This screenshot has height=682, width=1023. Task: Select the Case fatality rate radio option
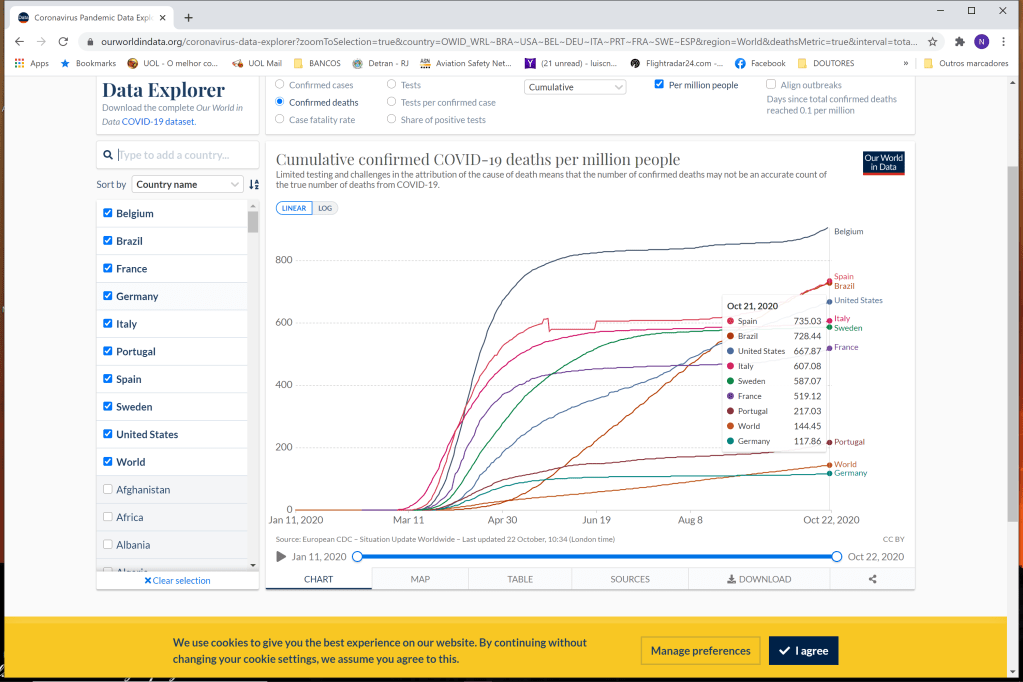click(x=280, y=120)
